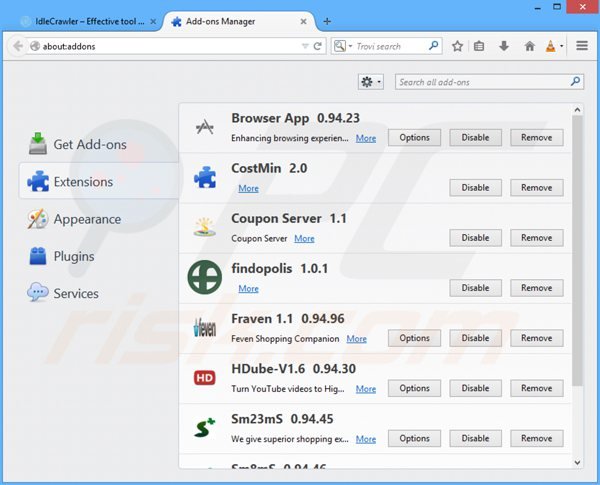This screenshot has width=600, height=485.
Task: Remove the Coupon Server extension
Action: coord(536,238)
